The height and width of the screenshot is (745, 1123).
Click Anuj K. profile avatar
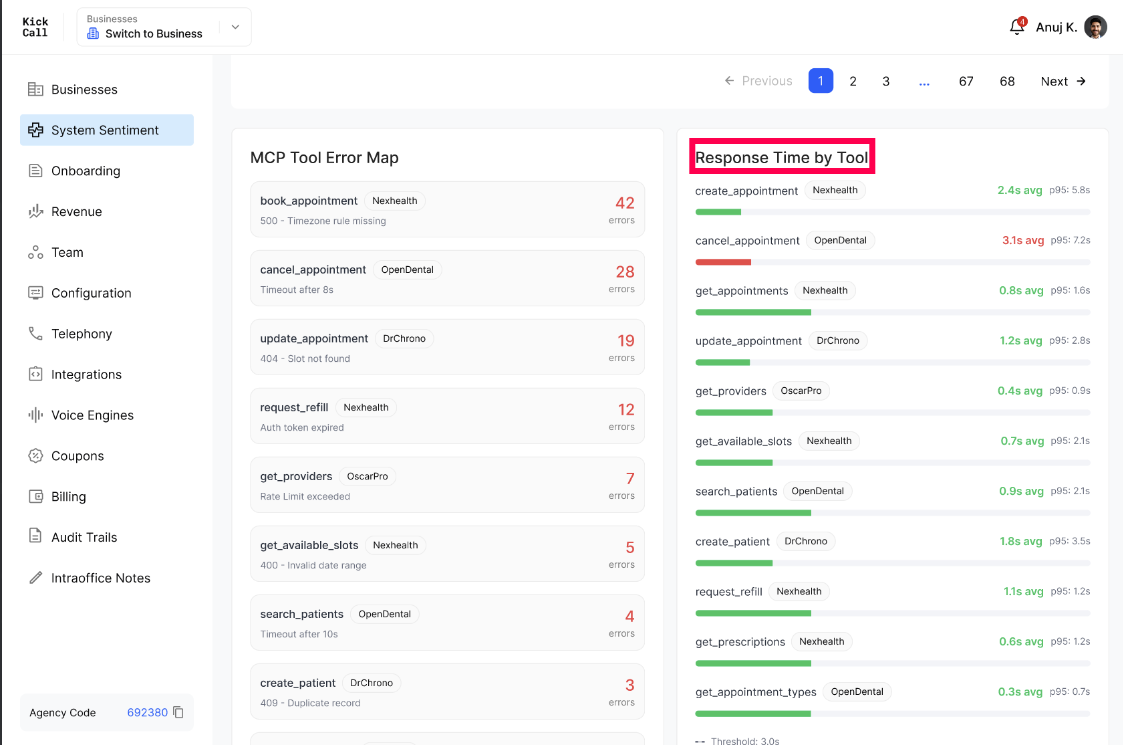(x=1095, y=27)
